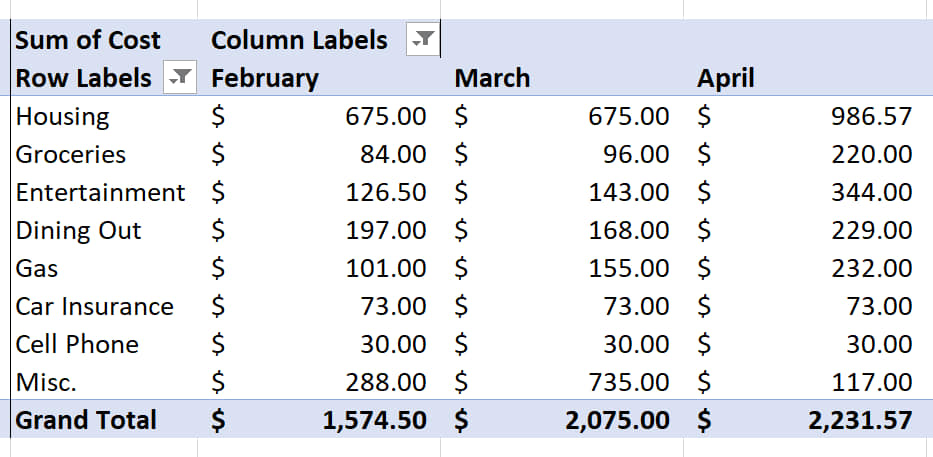The width and height of the screenshot is (933, 457).
Task: Select the Entertainment row label
Action: pyautogui.click(x=101, y=193)
